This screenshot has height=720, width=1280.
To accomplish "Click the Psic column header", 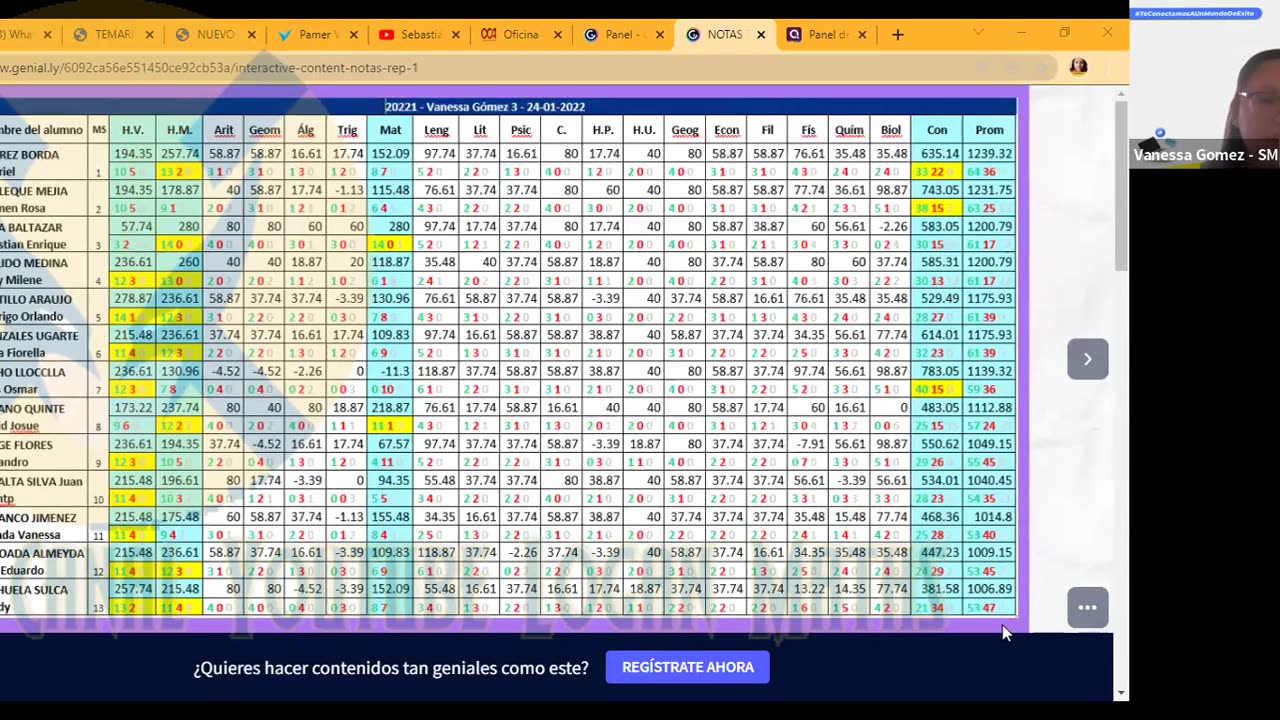I will tap(520, 130).
